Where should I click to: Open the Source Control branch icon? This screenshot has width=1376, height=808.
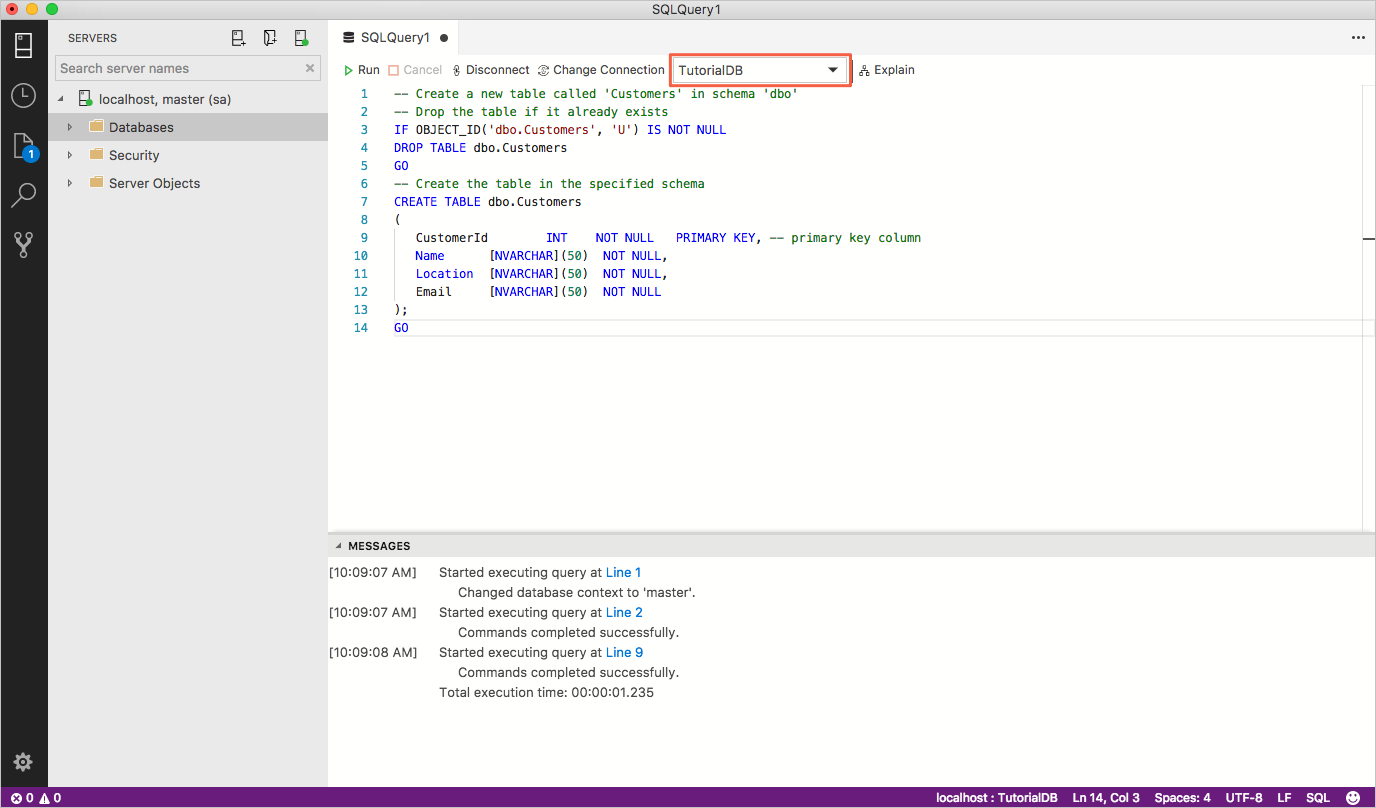click(24, 245)
